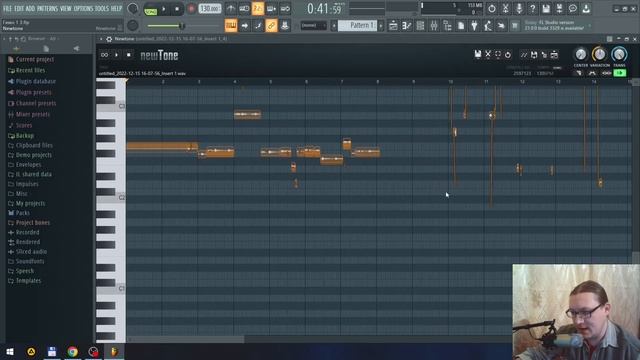The width and height of the screenshot is (640, 360).
Task: Click the green arrow button in Newtone
Action: [620, 73]
